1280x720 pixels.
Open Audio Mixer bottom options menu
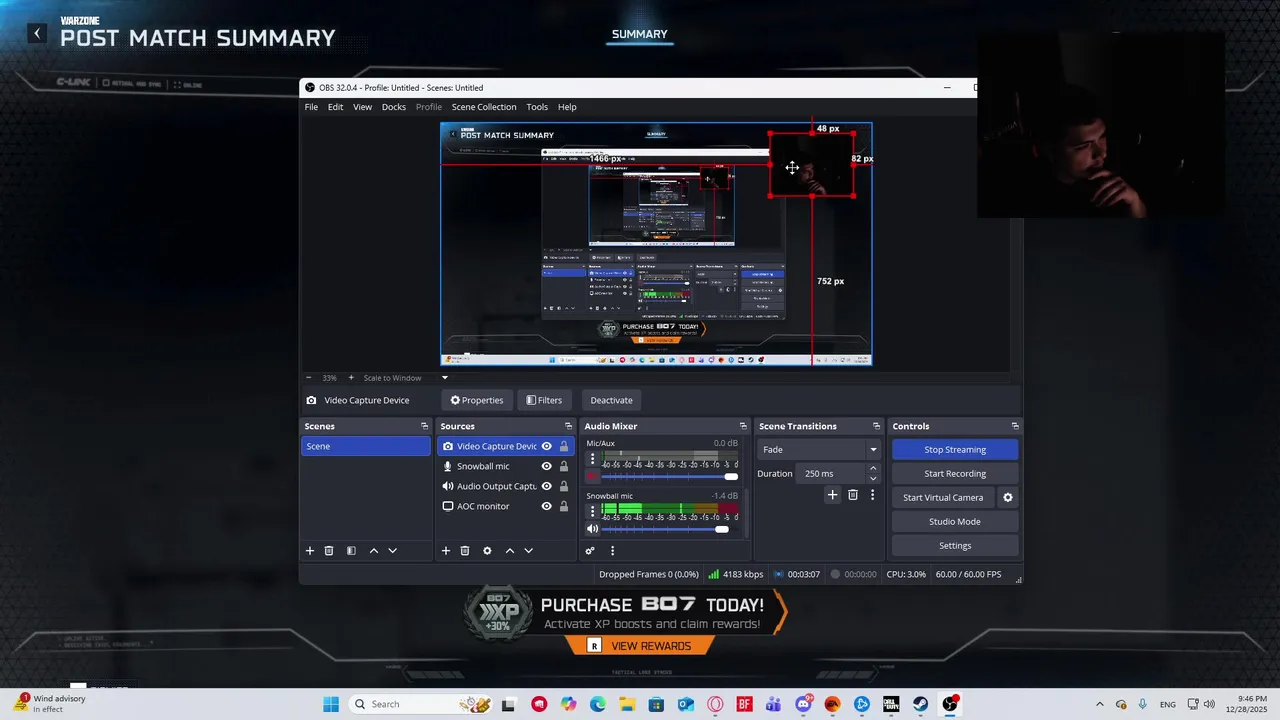(613, 551)
